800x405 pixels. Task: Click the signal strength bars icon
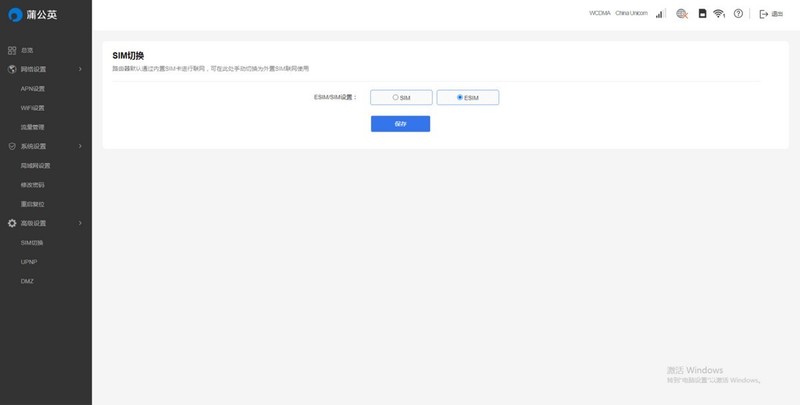[660, 14]
